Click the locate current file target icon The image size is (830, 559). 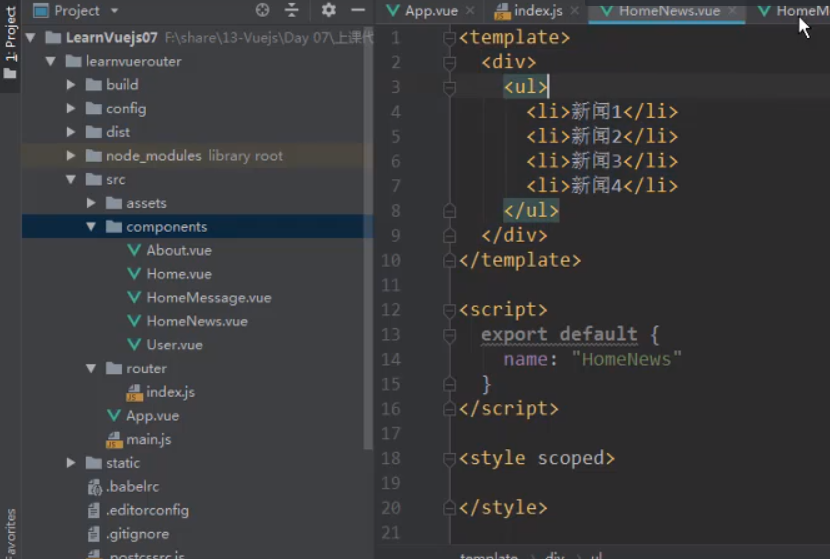[263, 10]
